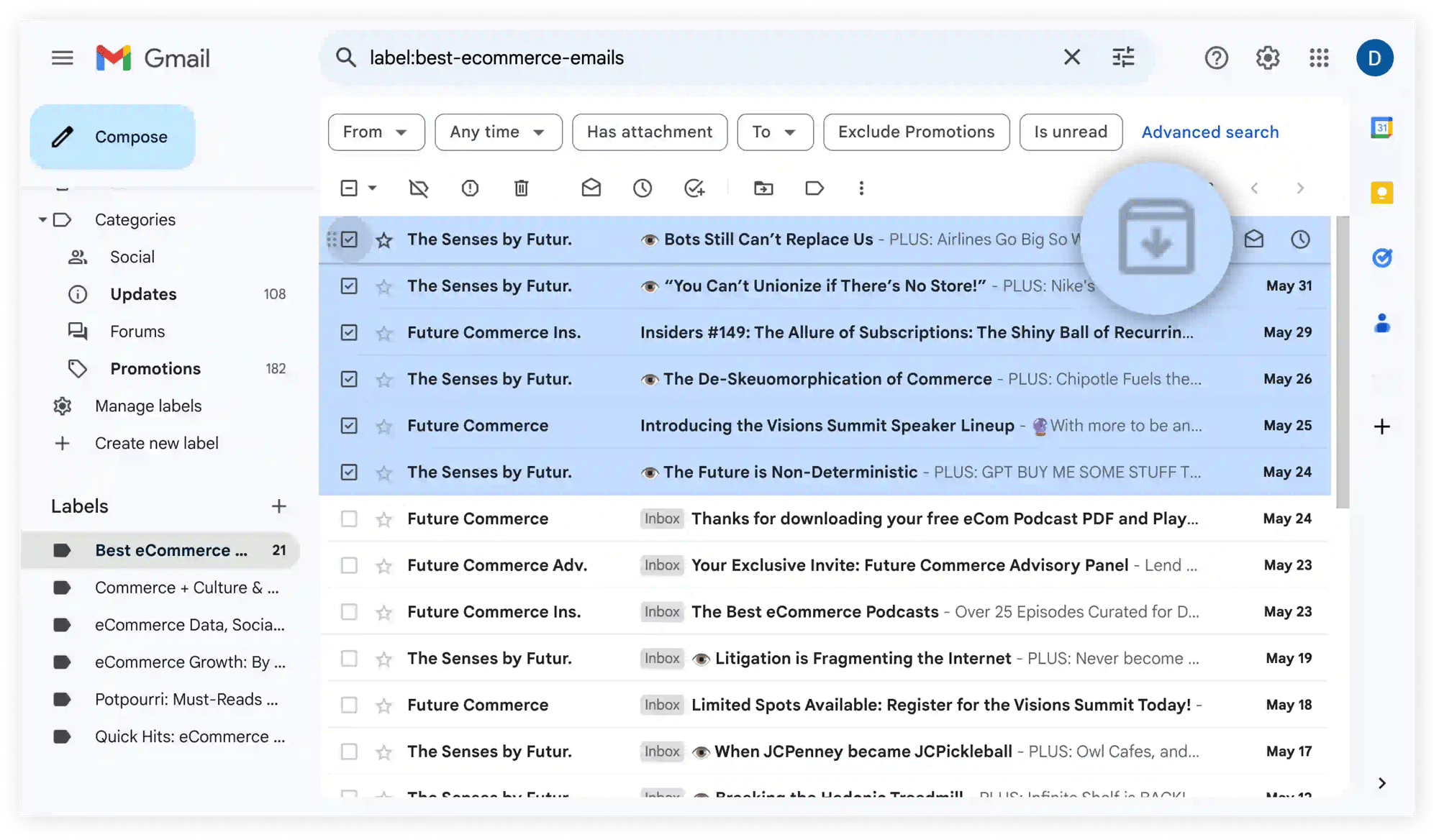This screenshot has width=1439, height=840.
Task: Report selected emails as spam
Action: (470, 188)
